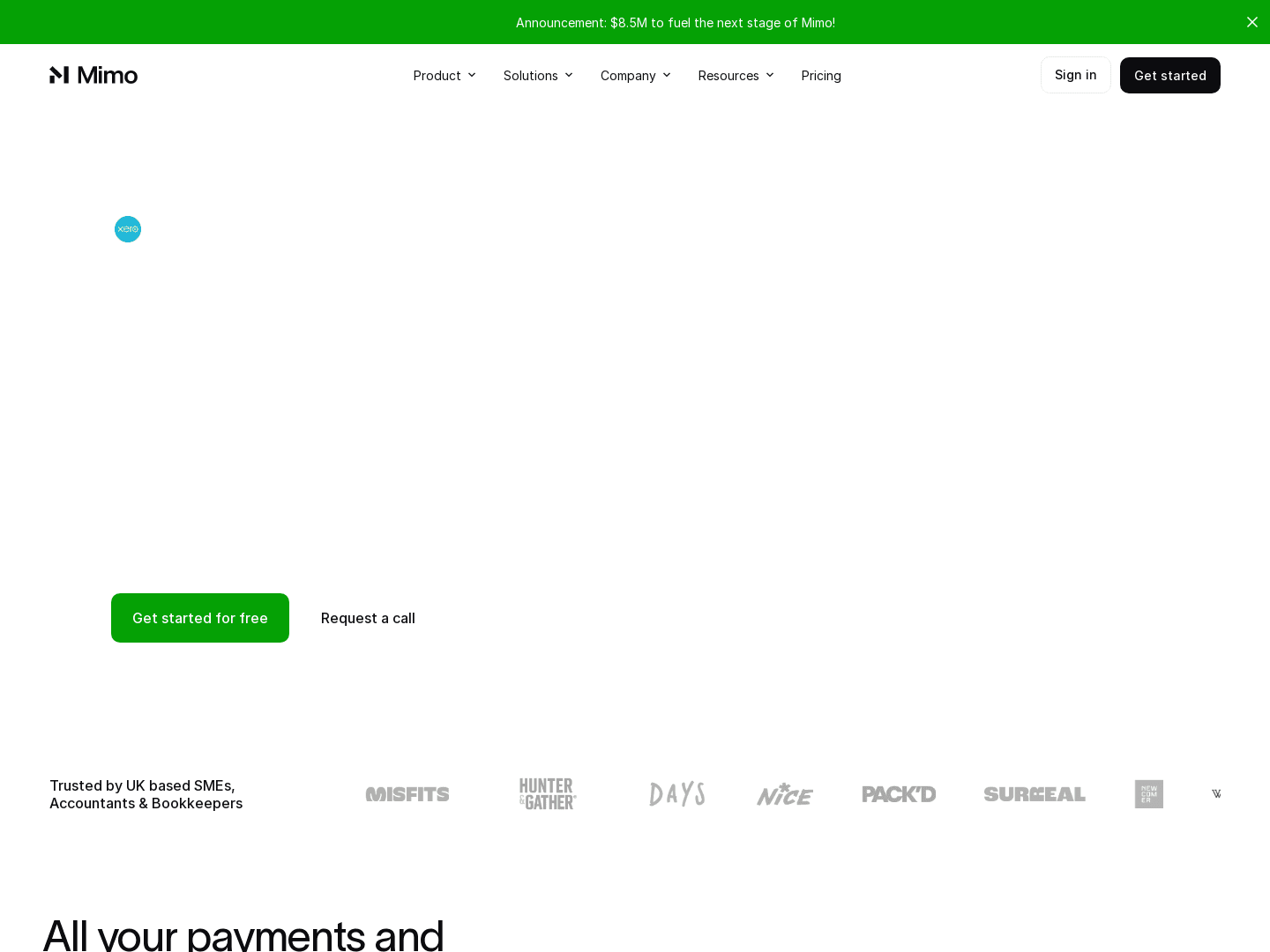The height and width of the screenshot is (952, 1270).
Task: Click the Get started for free button
Action: tap(199, 618)
